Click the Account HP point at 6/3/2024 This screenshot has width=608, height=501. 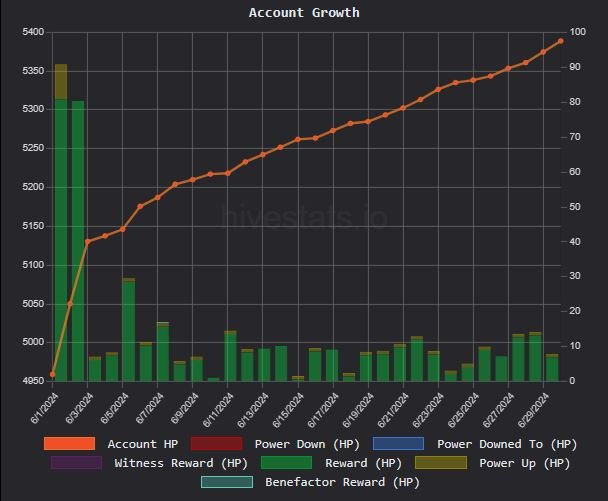[x=88, y=242]
